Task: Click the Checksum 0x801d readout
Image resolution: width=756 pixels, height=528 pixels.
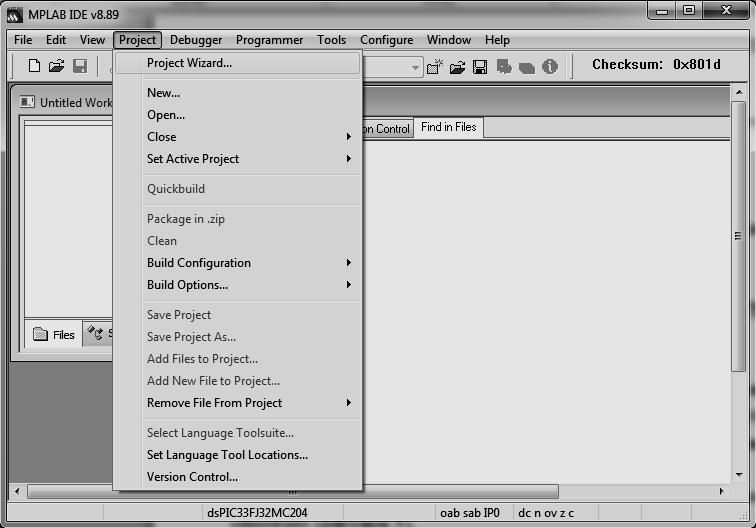Action: (656, 65)
